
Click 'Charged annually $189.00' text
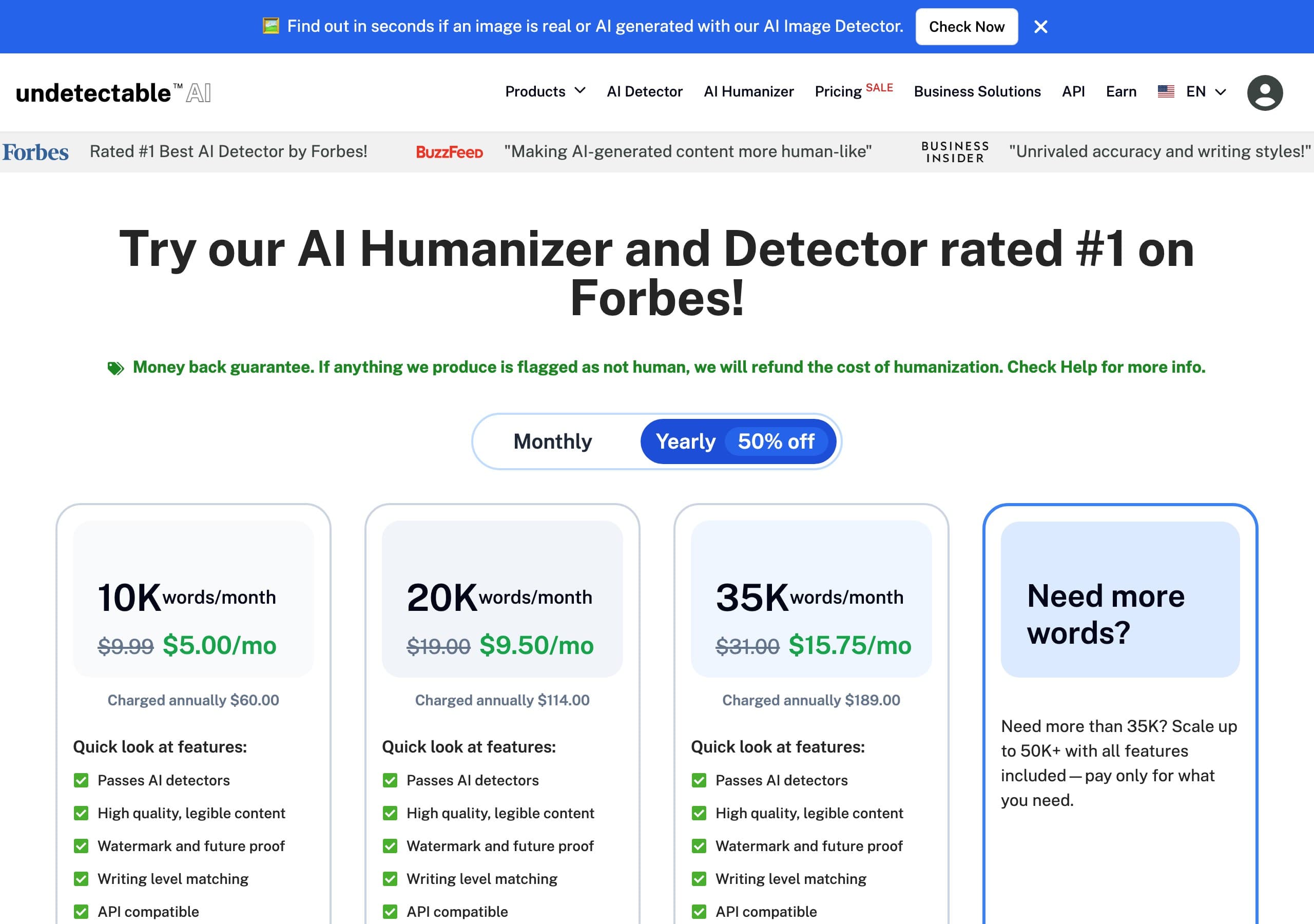coord(811,700)
